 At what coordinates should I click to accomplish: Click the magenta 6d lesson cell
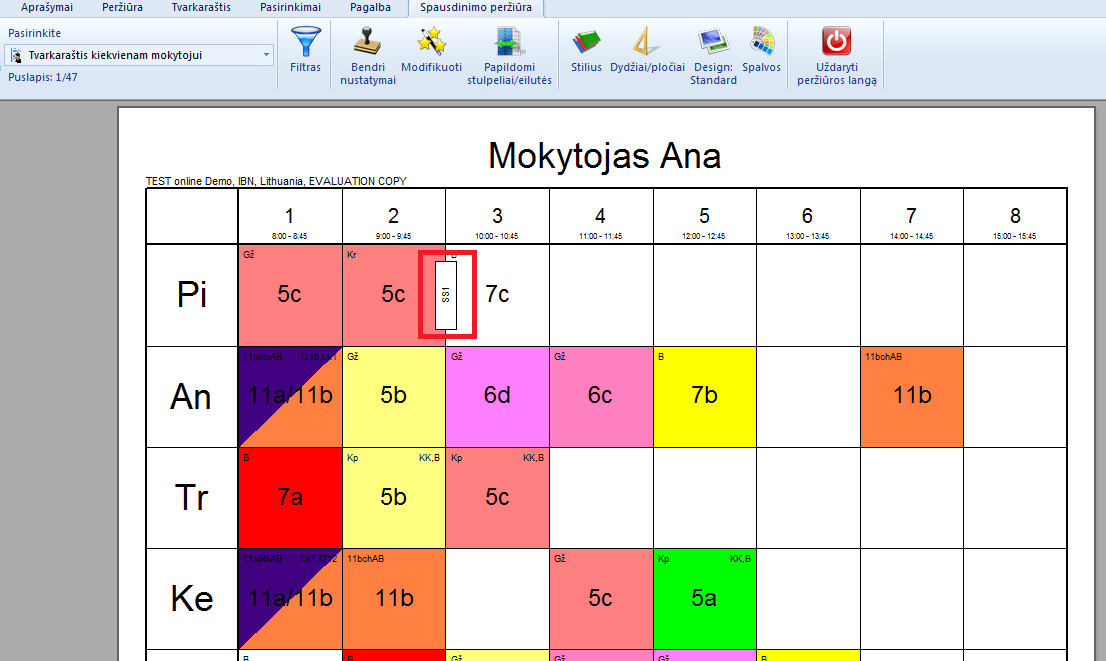click(x=497, y=396)
